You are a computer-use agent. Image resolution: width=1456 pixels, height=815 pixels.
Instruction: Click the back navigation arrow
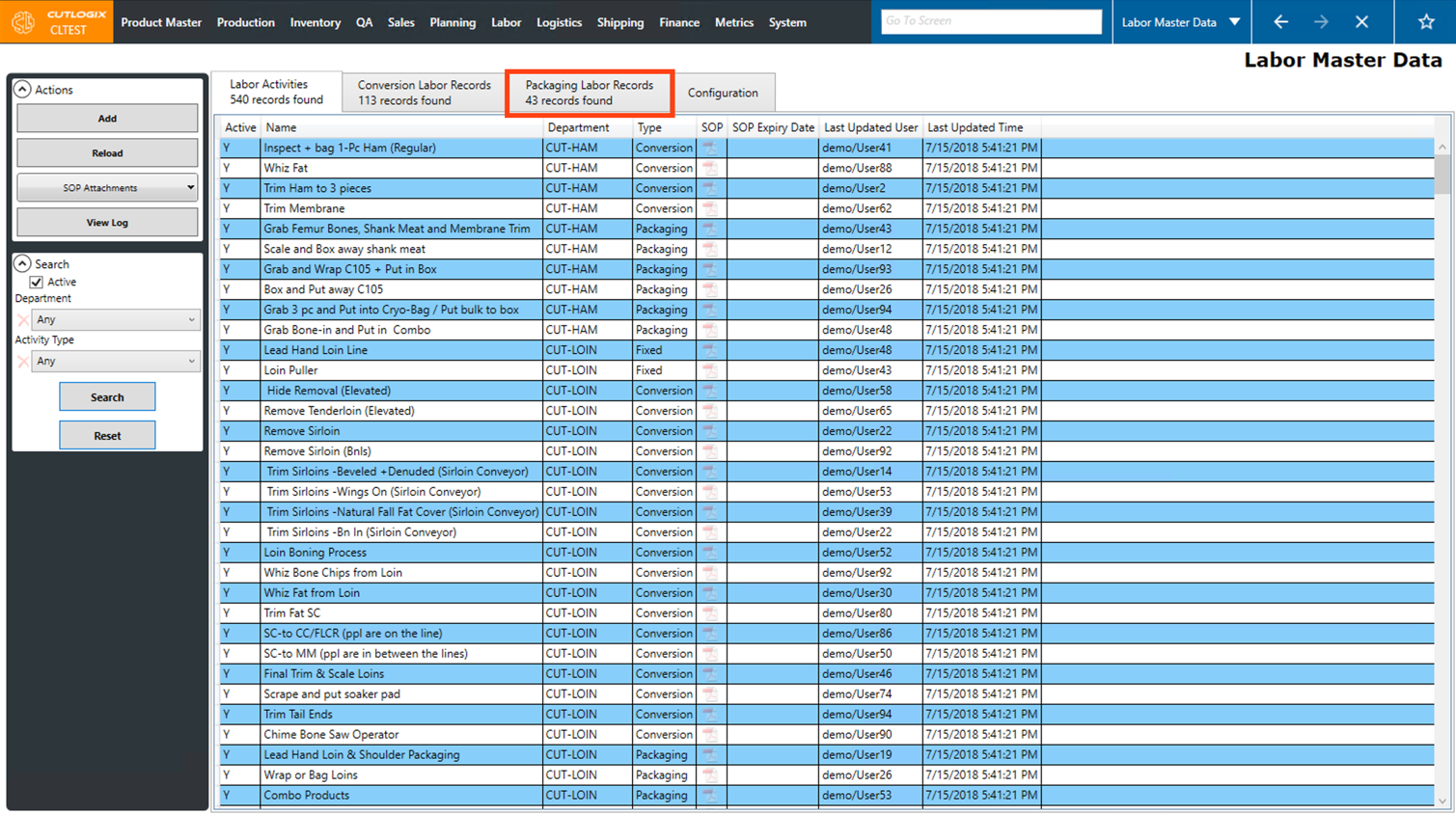pos(1280,21)
